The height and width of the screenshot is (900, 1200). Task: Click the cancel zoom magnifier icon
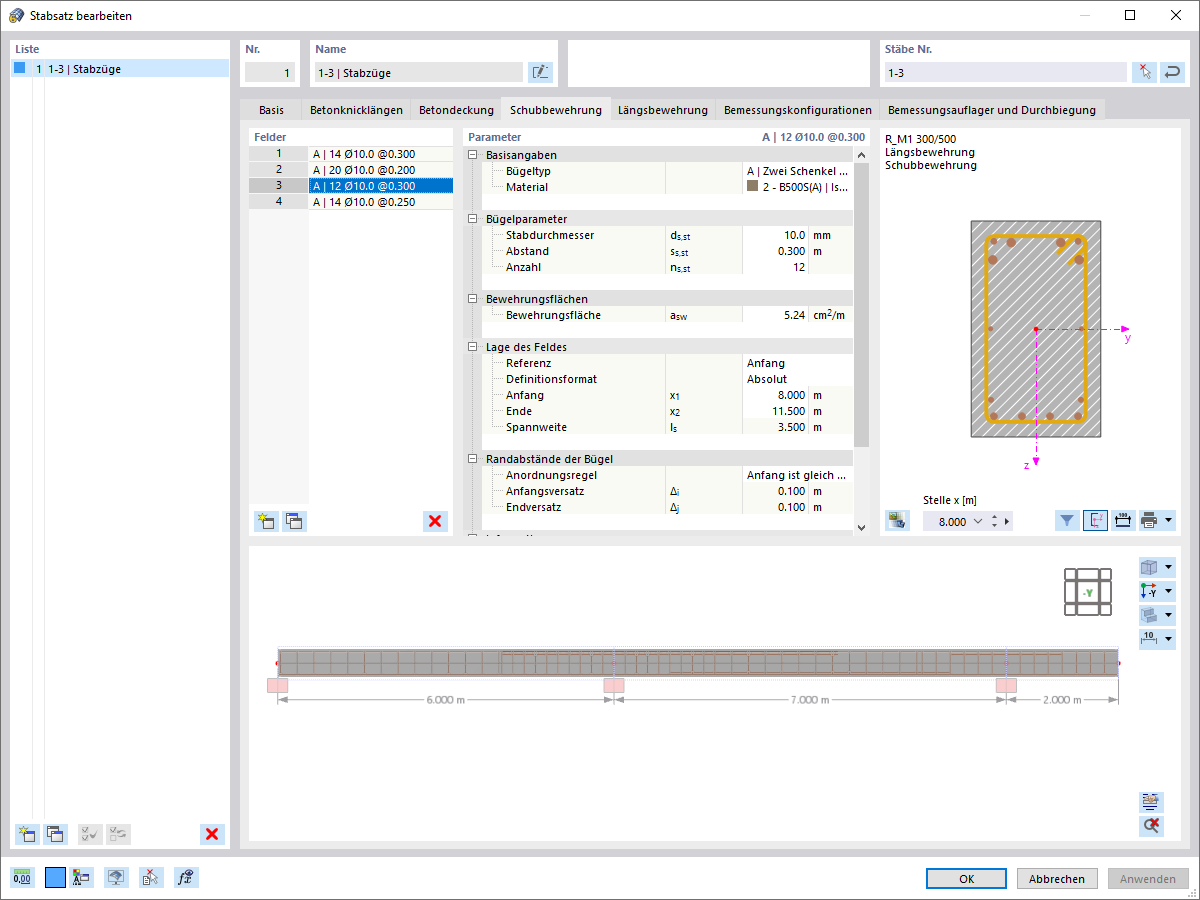coord(1151,826)
